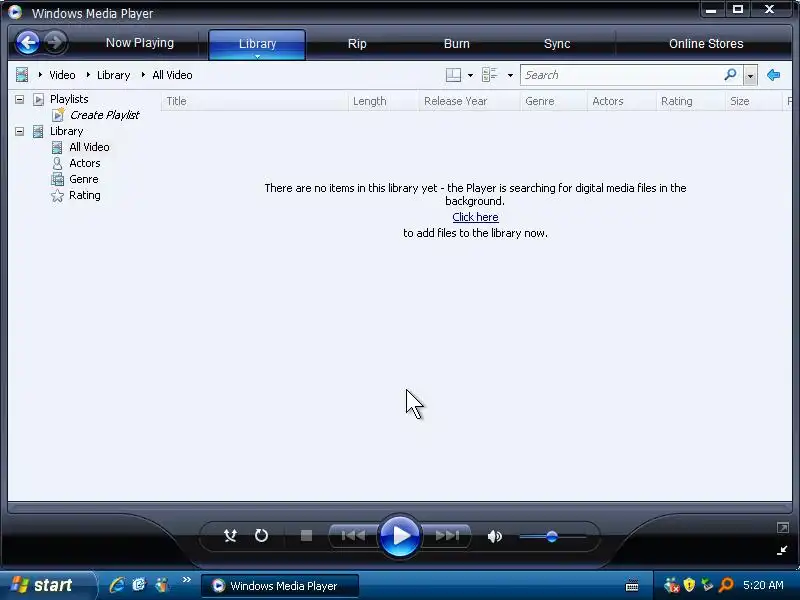Screen dimensions: 800x600
Task: Select Actors in the library tree
Action: pos(85,163)
